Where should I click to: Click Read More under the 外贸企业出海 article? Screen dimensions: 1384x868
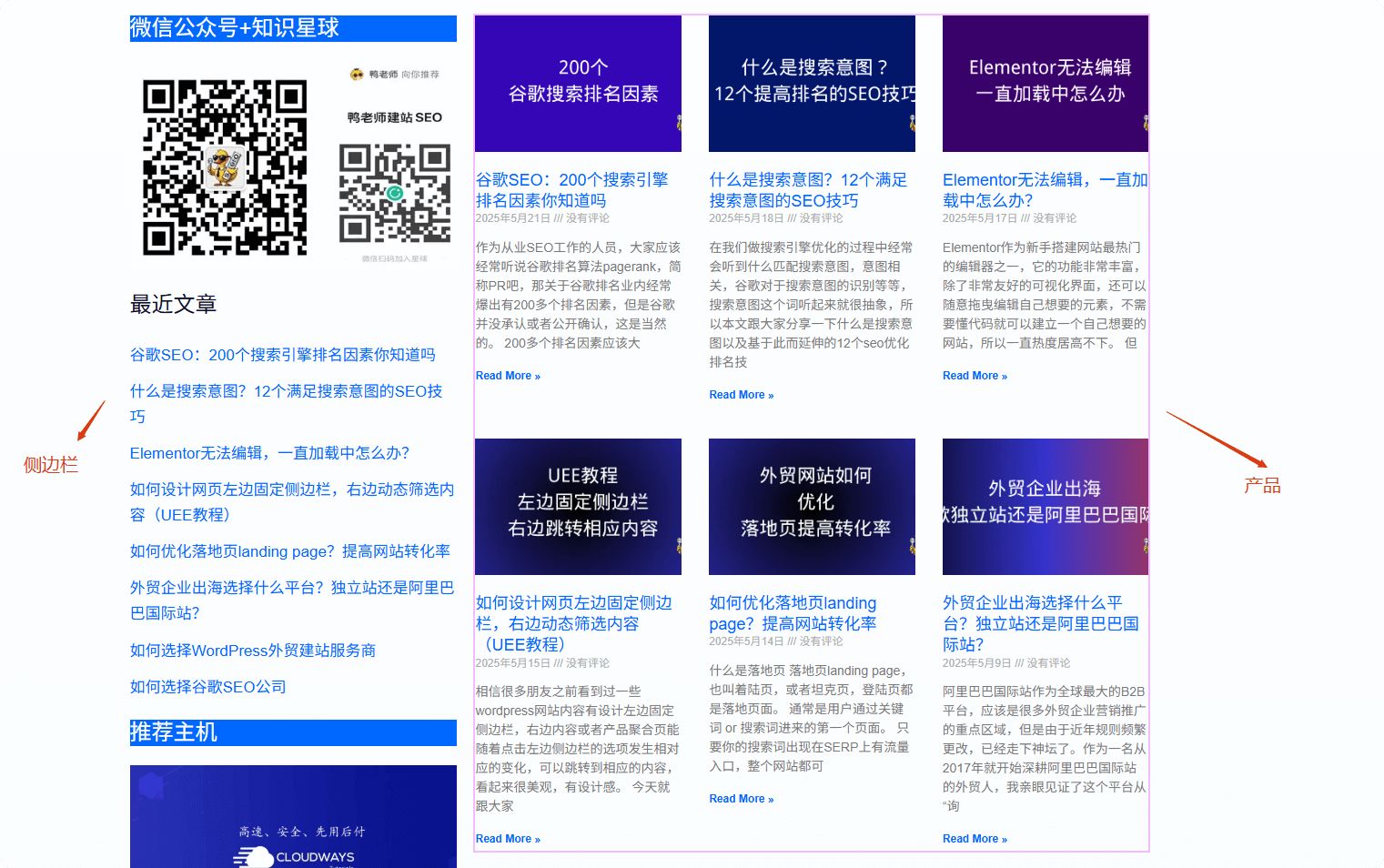point(975,838)
